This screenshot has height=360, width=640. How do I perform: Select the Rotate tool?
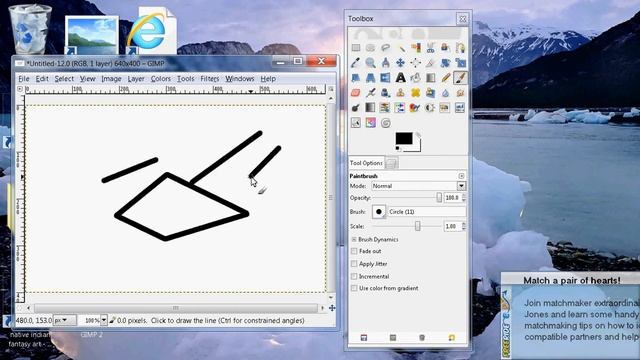tap(445, 62)
